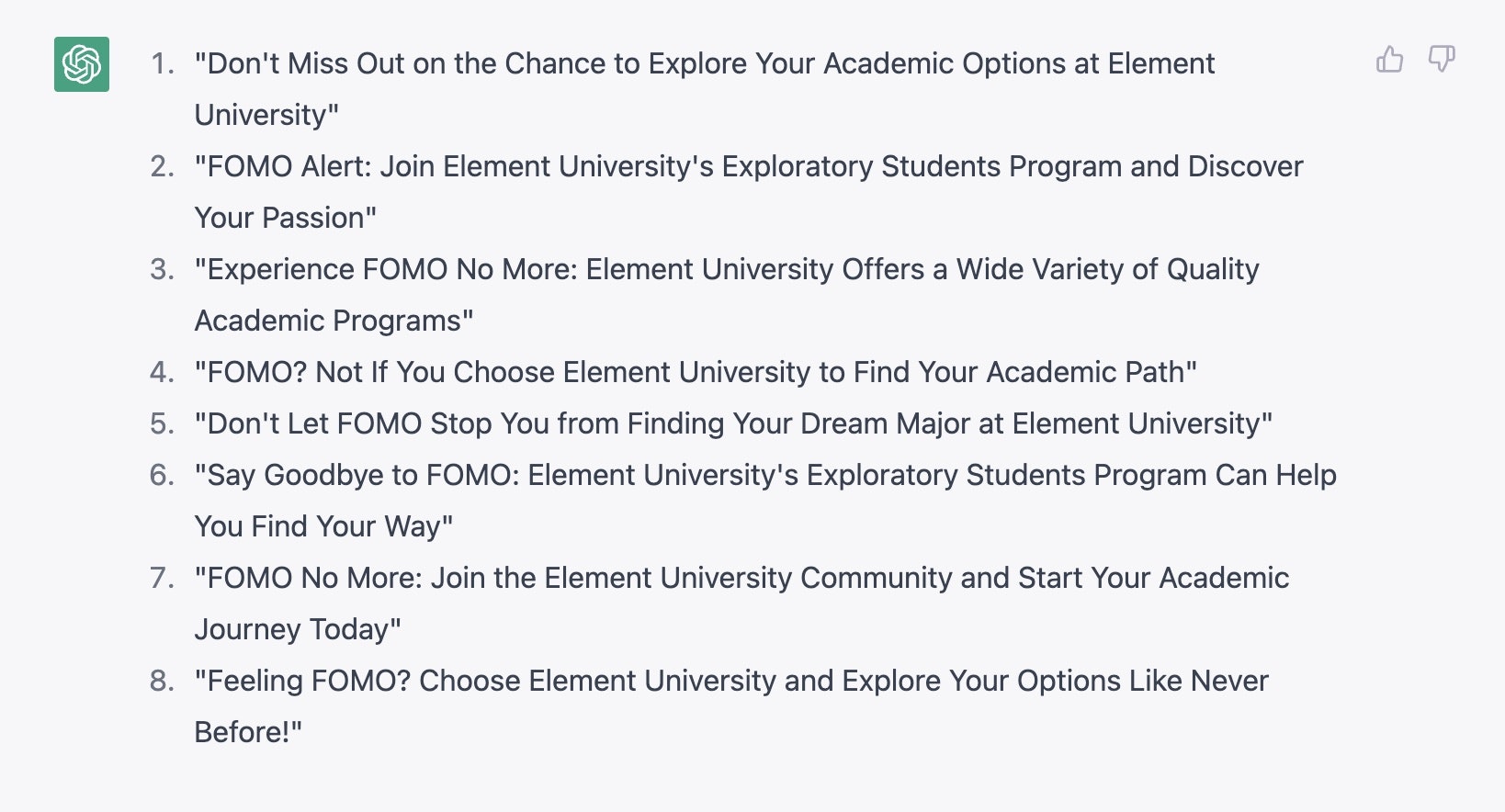Click the "FOMO? Not If You Choose" headline
1505x812 pixels.
pyautogui.click(x=695, y=372)
